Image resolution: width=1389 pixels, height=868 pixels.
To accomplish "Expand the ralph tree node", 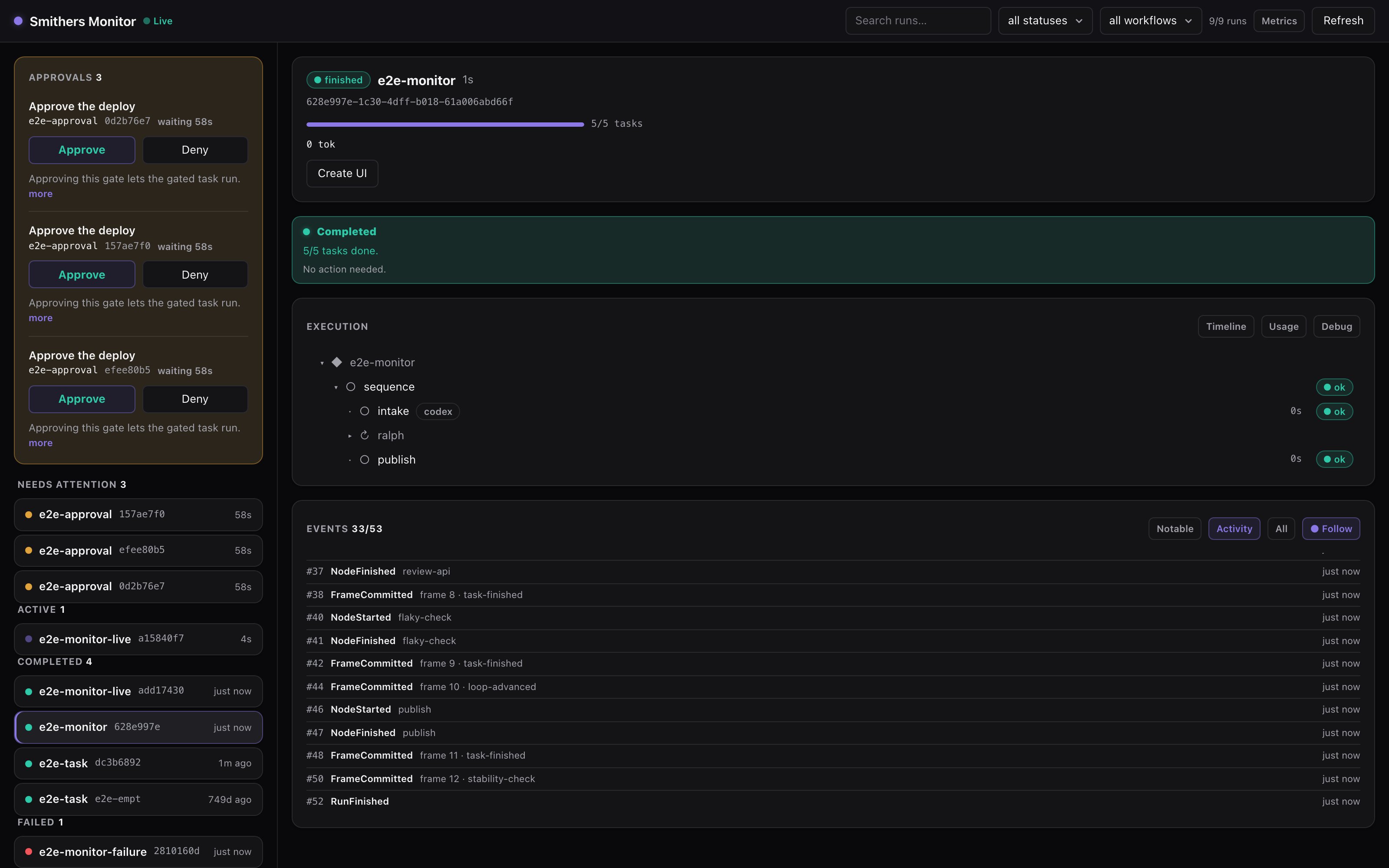I will [x=349, y=436].
